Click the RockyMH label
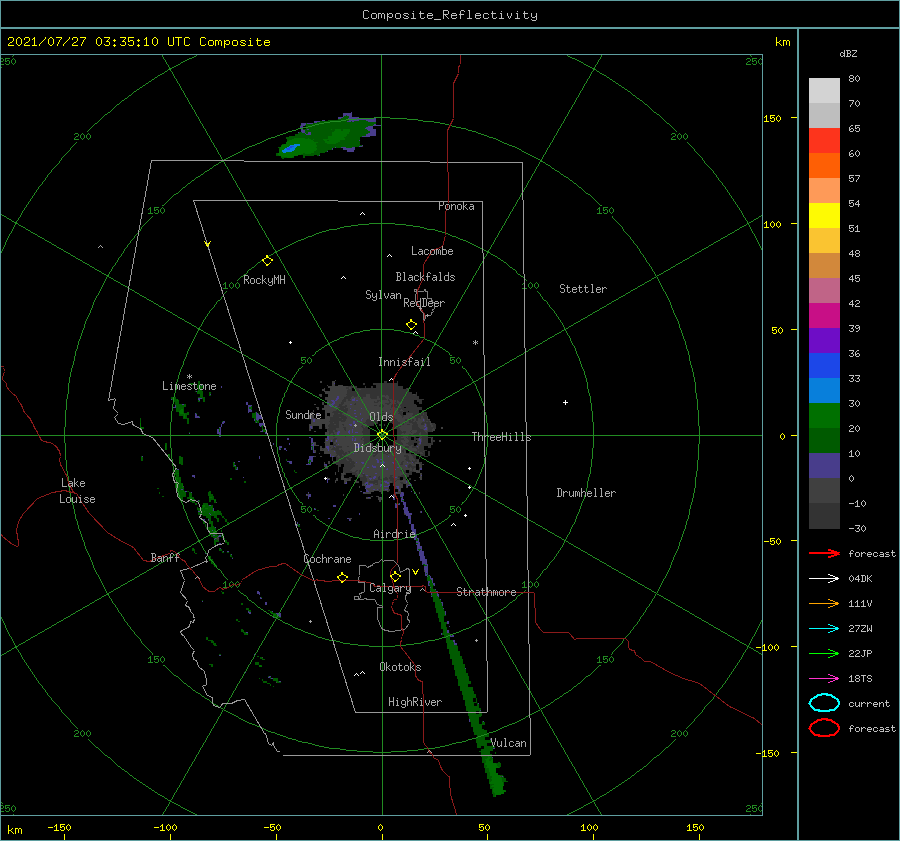The width and height of the screenshot is (900, 841). point(264,280)
